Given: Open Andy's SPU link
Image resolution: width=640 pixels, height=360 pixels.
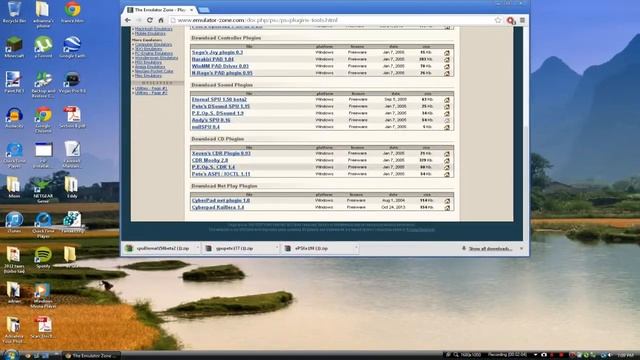Looking at the screenshot, I should tap(211, 120).
